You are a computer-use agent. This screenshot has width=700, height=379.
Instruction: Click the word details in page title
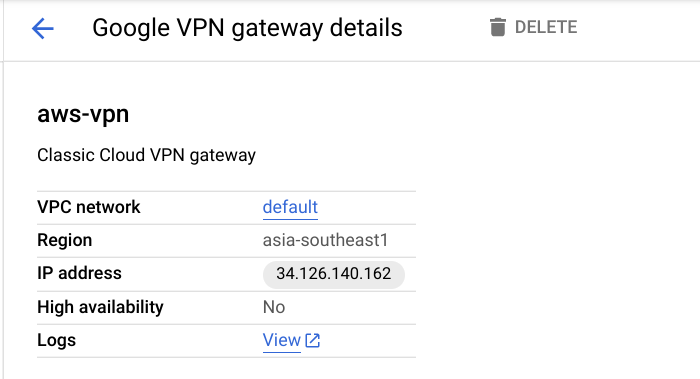click(x=366, y=28)
